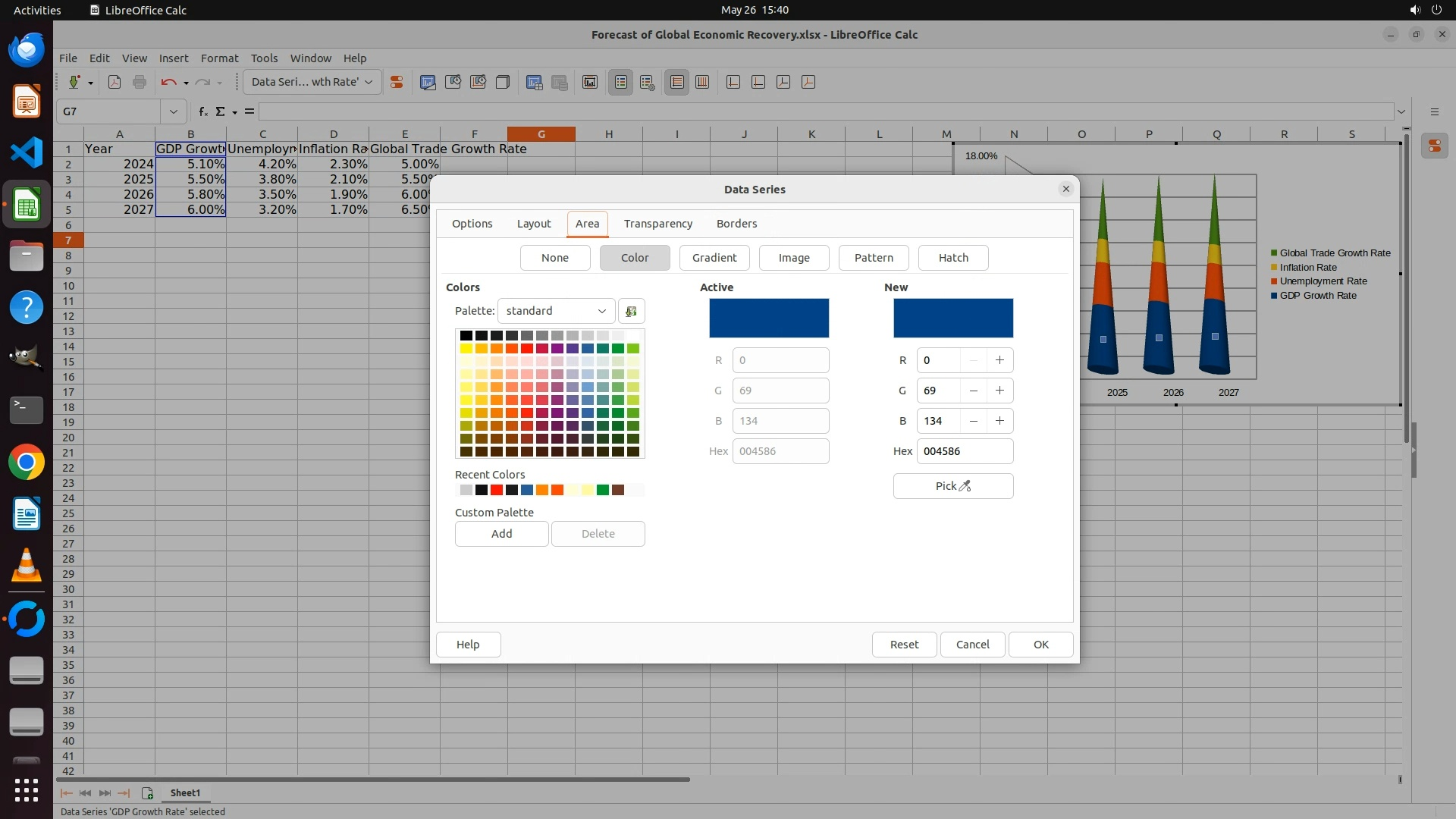
Task: Open the Format menu
Action: click(x=219, y=58)
